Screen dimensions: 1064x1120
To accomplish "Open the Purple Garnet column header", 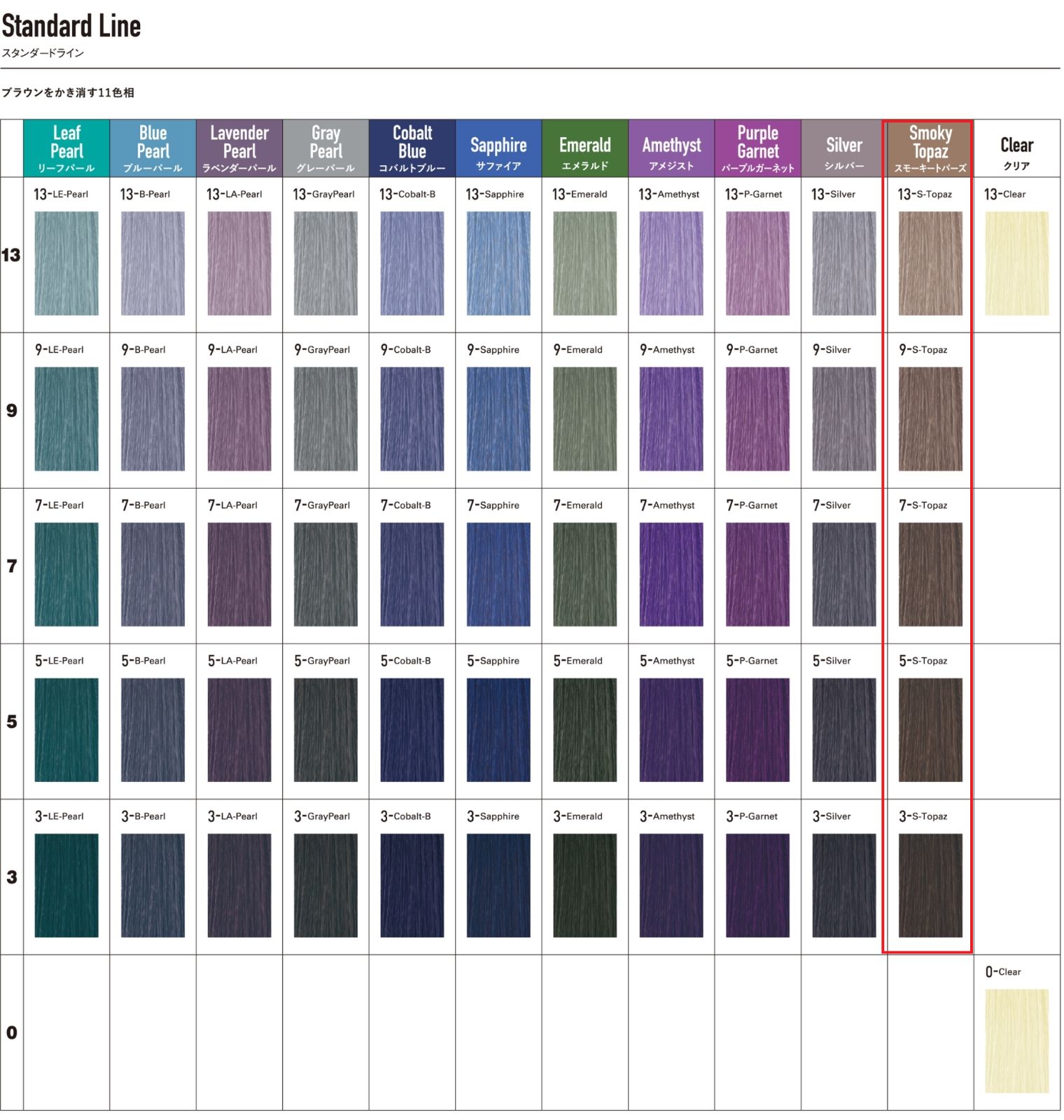I will 757,148.
